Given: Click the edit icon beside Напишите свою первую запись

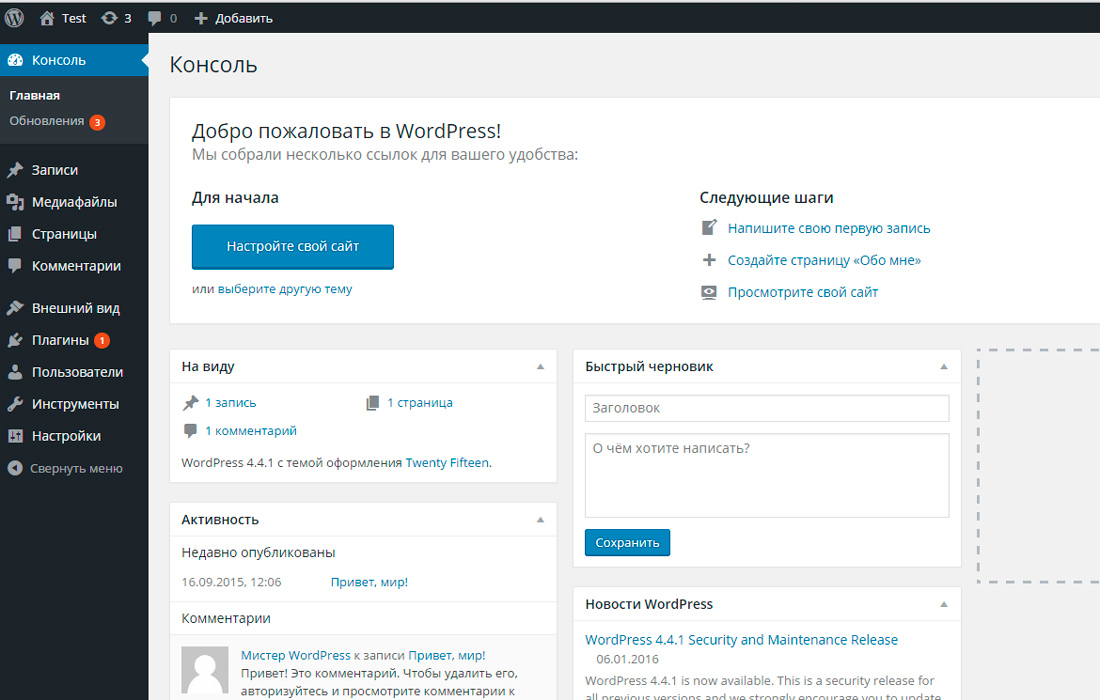Looking at the screenshot, I should tap(709, 228).
